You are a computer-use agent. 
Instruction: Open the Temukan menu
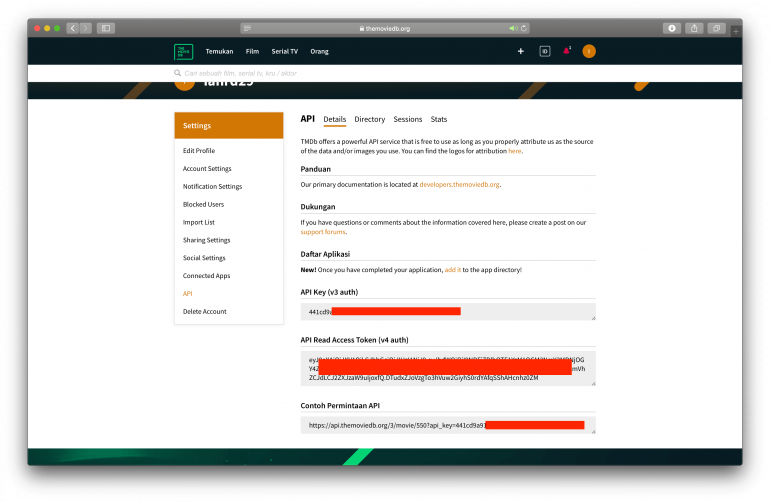coord(220,52)
